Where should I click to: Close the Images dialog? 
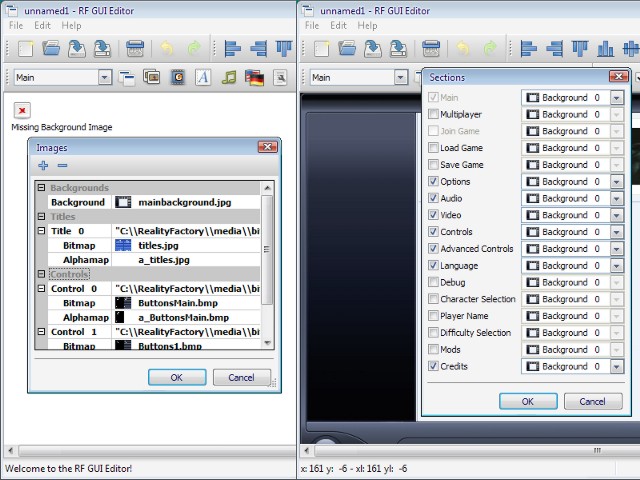coord(268,147)
